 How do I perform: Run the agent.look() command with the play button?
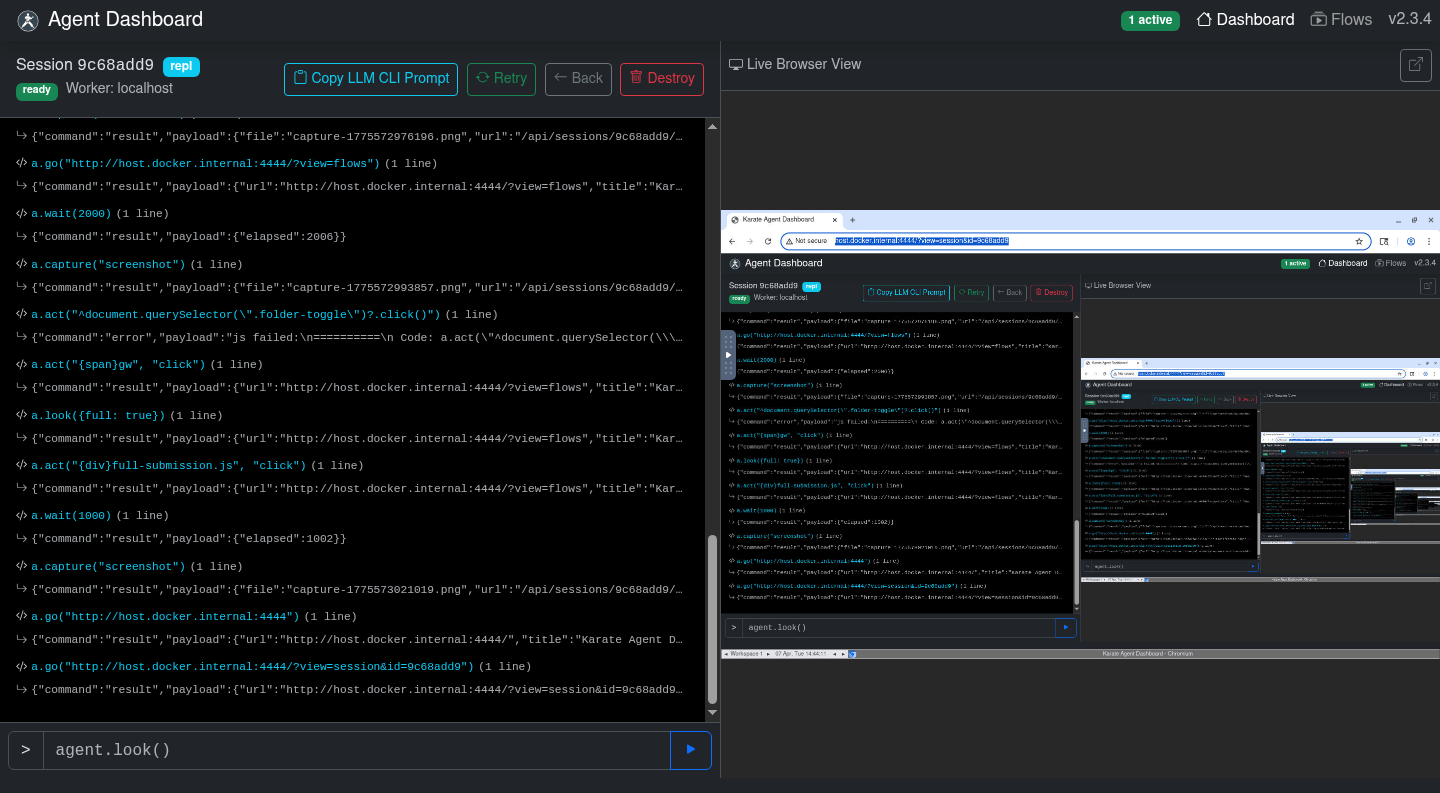tap(690, 750)
